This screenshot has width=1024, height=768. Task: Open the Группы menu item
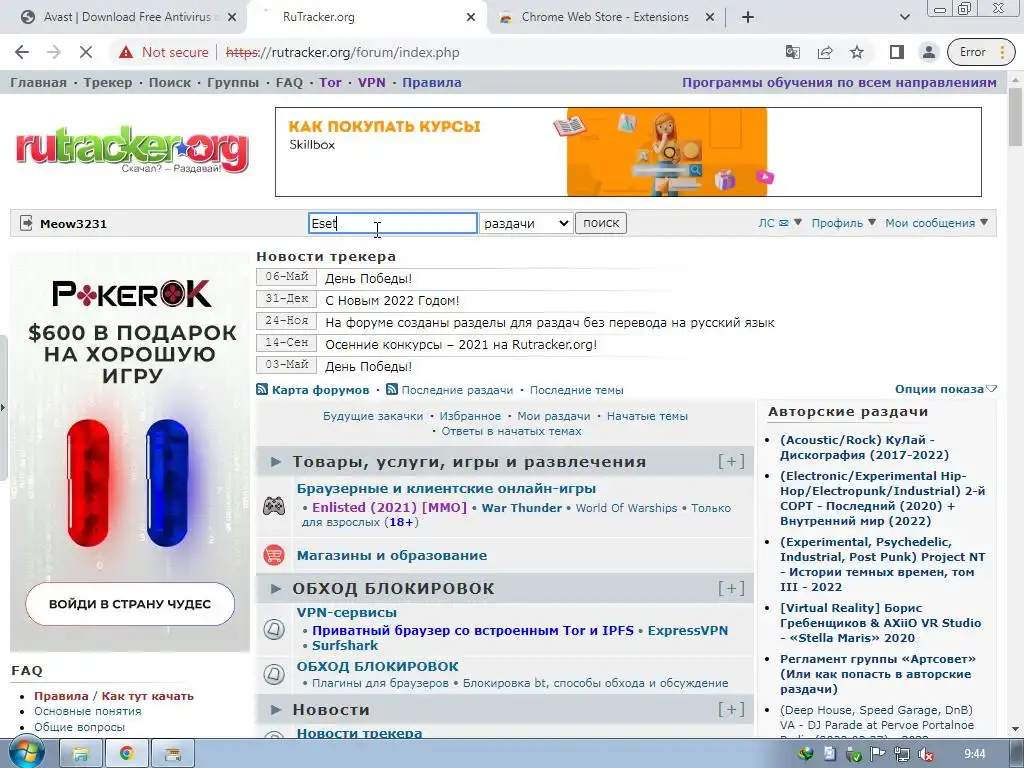click(233, 82)
